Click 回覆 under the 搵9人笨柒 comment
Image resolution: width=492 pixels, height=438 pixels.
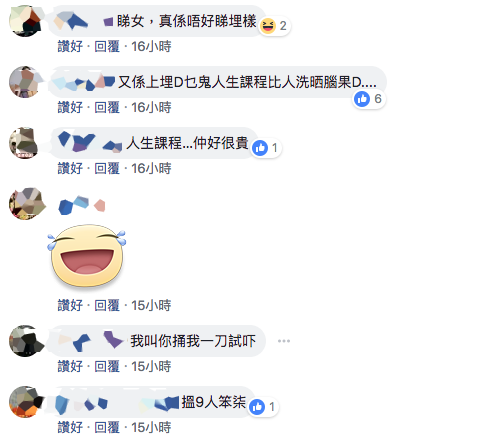(x=107, y=427)
